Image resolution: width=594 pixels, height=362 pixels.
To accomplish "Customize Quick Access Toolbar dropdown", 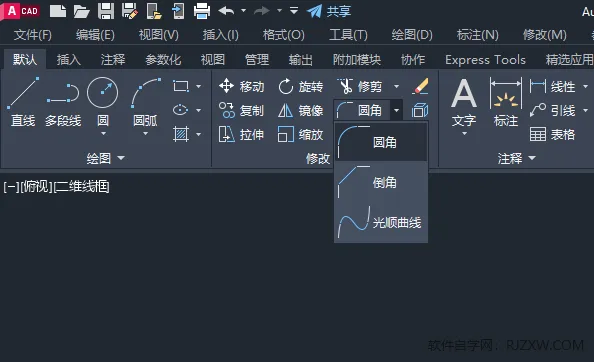I will (x=294, y=11).
